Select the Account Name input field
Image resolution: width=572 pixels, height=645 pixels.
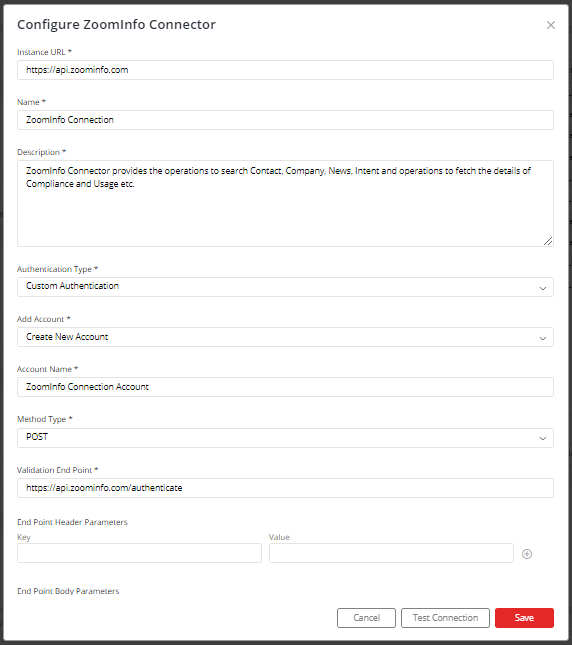coord(285,387)
